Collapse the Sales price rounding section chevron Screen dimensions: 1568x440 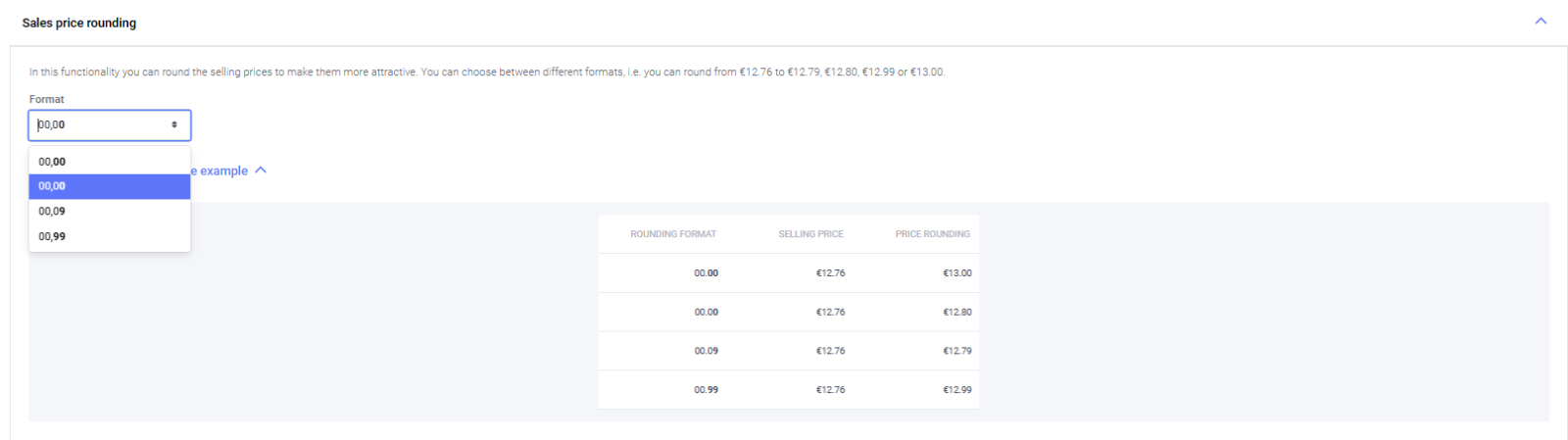[1541, 21]
